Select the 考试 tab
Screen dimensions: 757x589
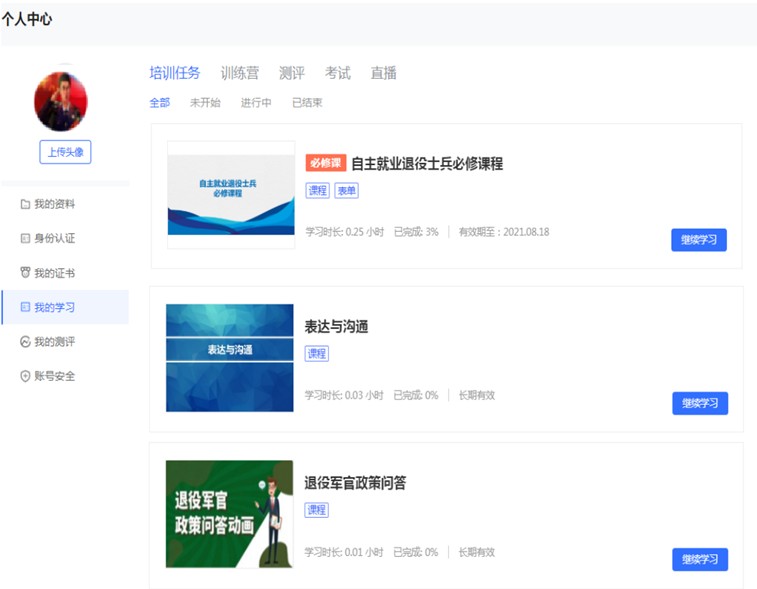337,73
